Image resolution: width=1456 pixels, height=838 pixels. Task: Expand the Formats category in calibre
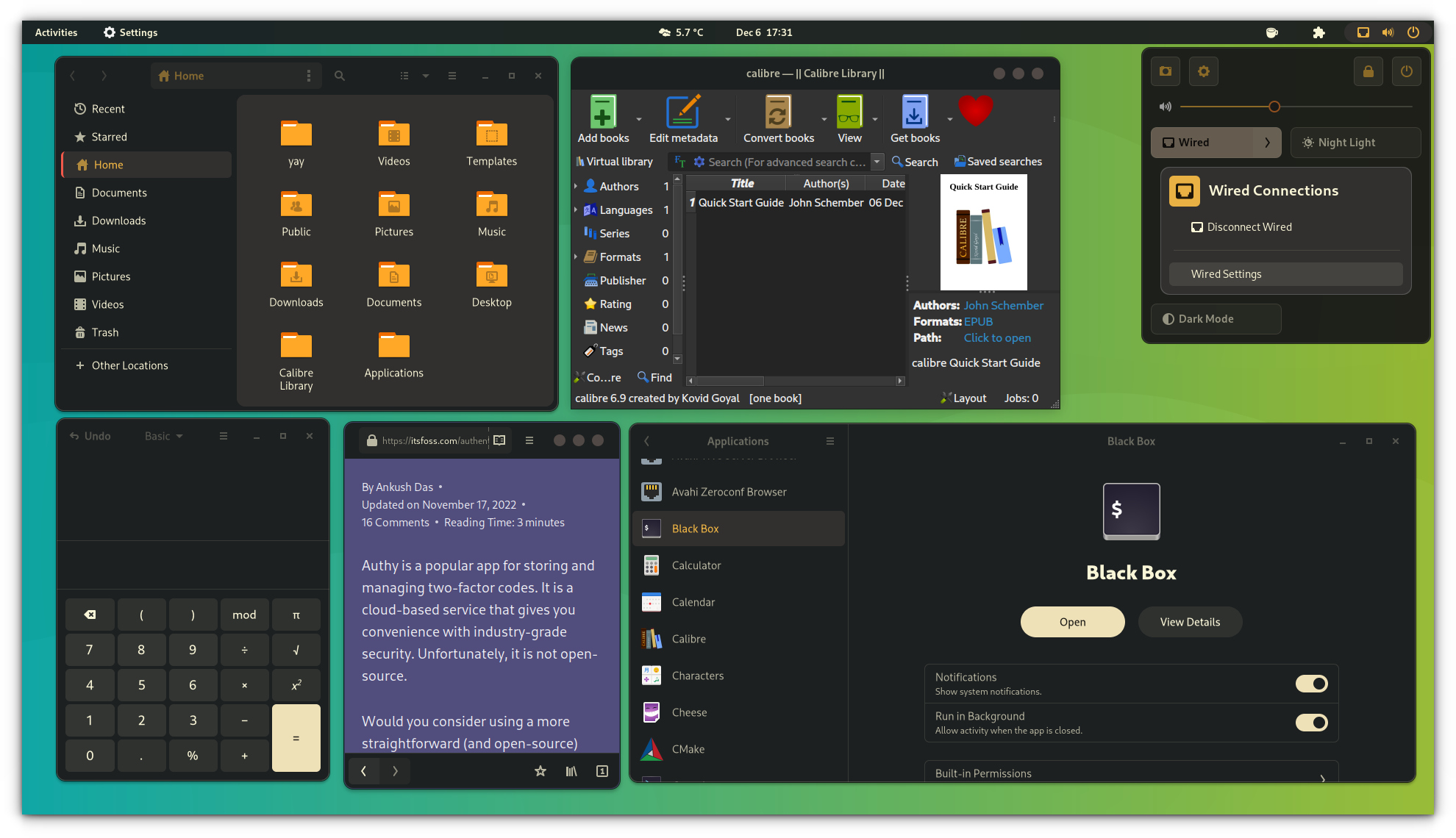pyautogui.click(x=576, y=257)
